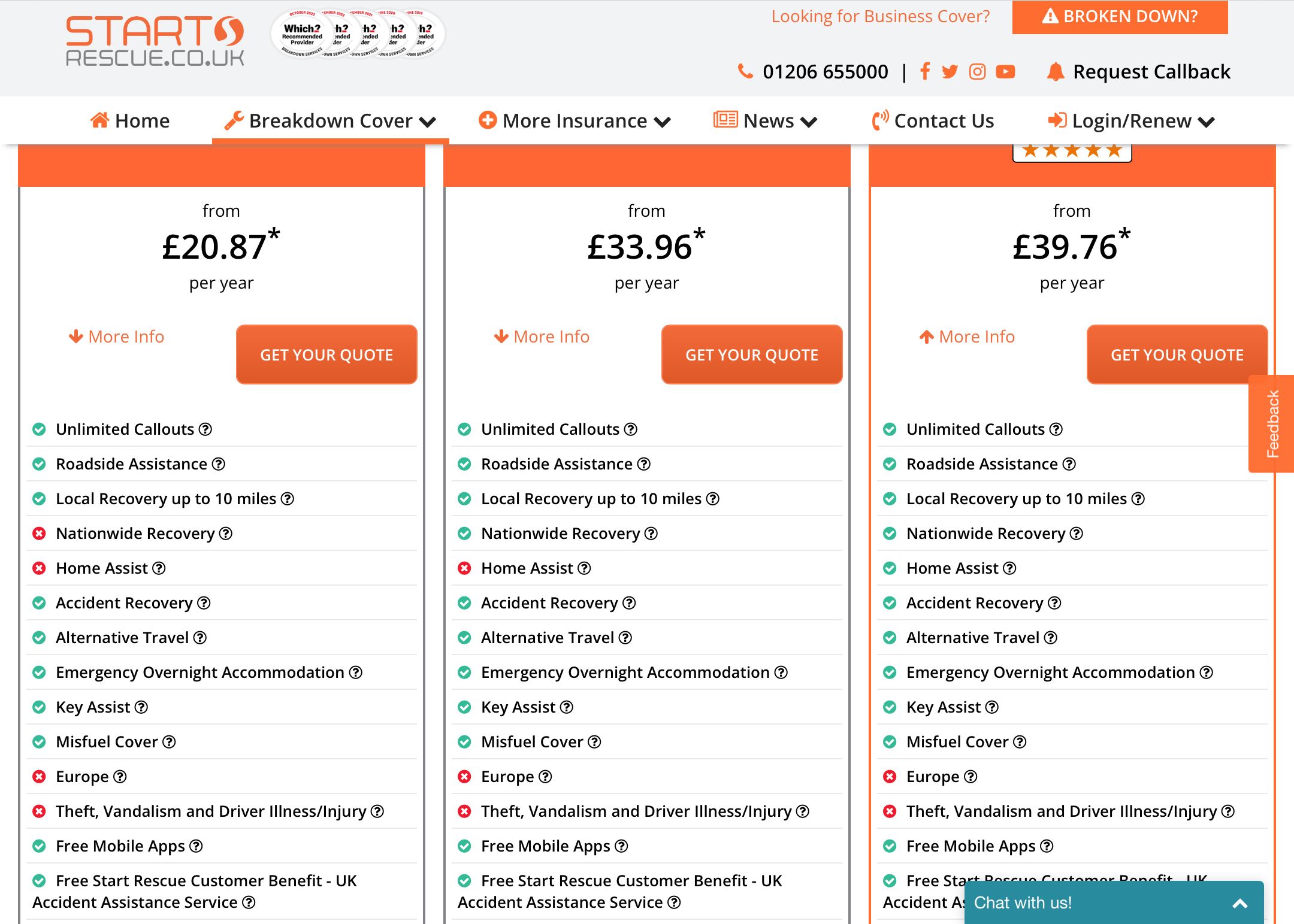Open the YouTube social icon
The width and height of the screenshot is (1294, 924).
point(1005,72)
